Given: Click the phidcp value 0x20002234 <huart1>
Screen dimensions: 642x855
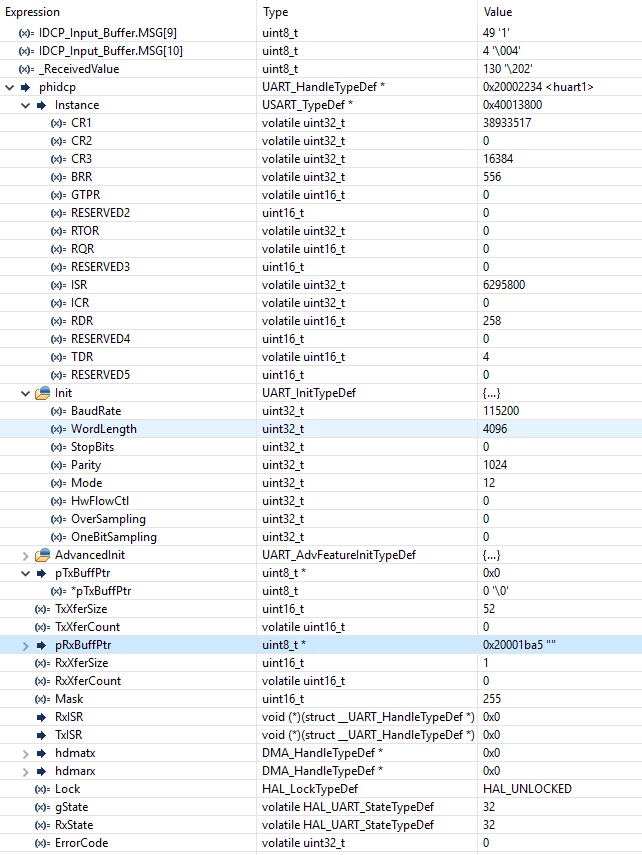Looking at the screenshot, I should point(538,87).
